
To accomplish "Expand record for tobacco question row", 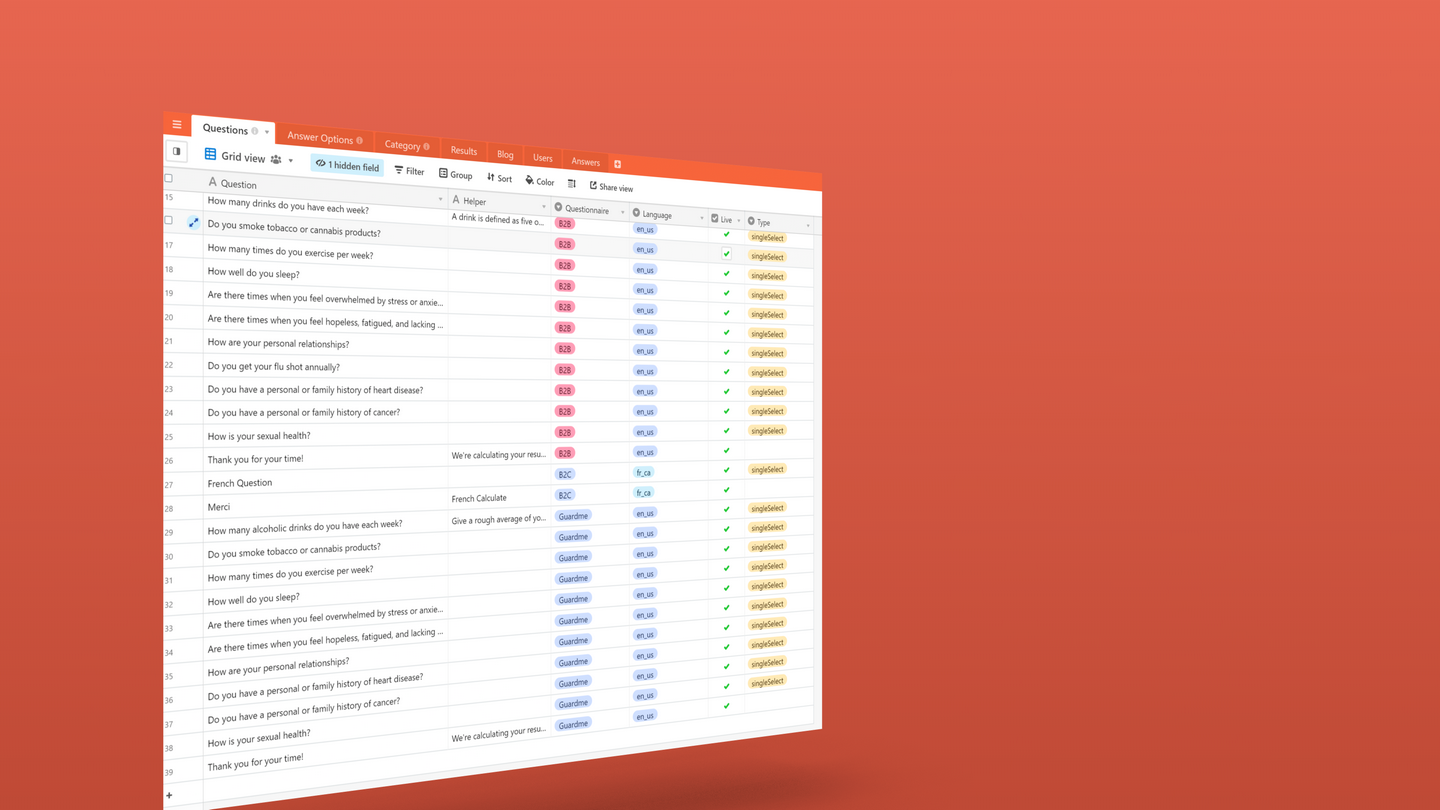I will (194, 222).
